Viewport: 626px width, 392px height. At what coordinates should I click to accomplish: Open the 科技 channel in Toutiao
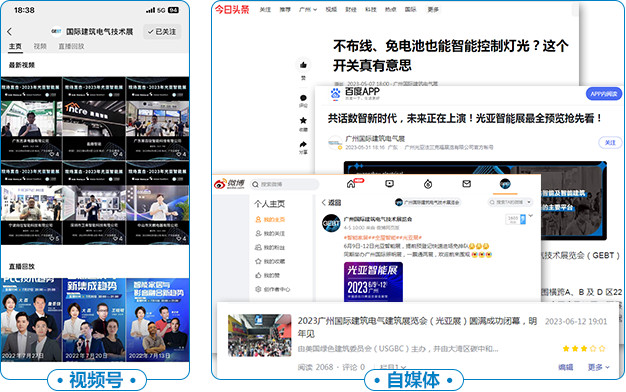371,10
